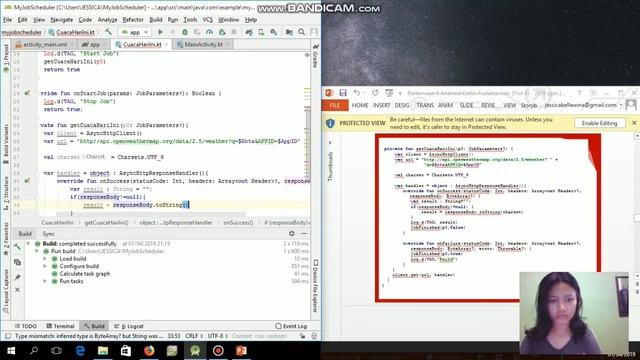Open the CRLF line separator selector
Screen dimensions: 640x360
point(194,336)
